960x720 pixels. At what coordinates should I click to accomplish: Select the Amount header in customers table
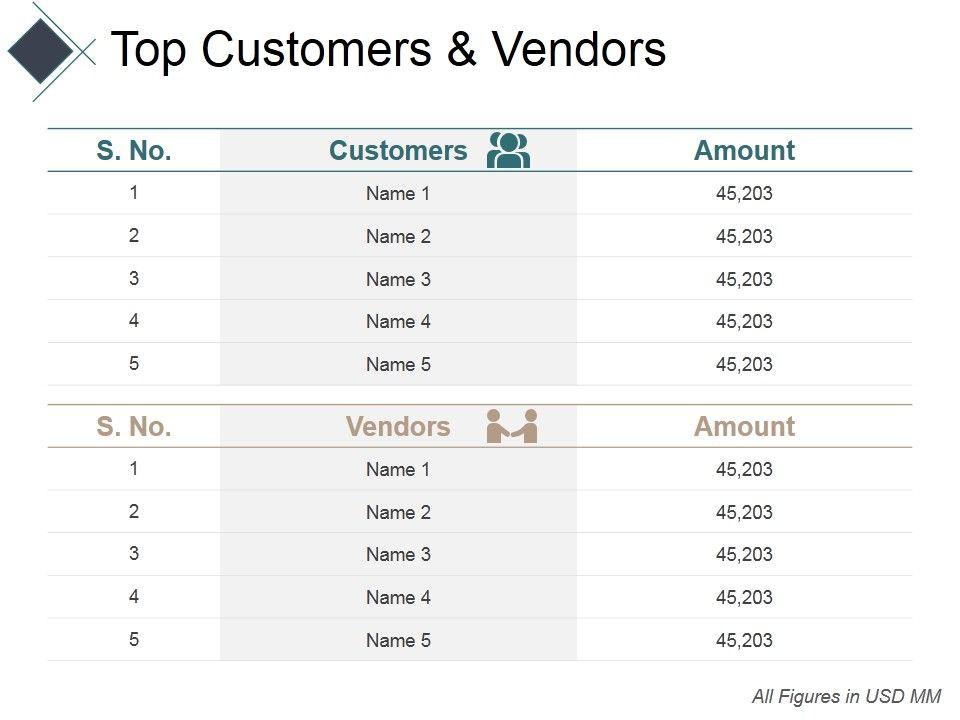point(744,151)
